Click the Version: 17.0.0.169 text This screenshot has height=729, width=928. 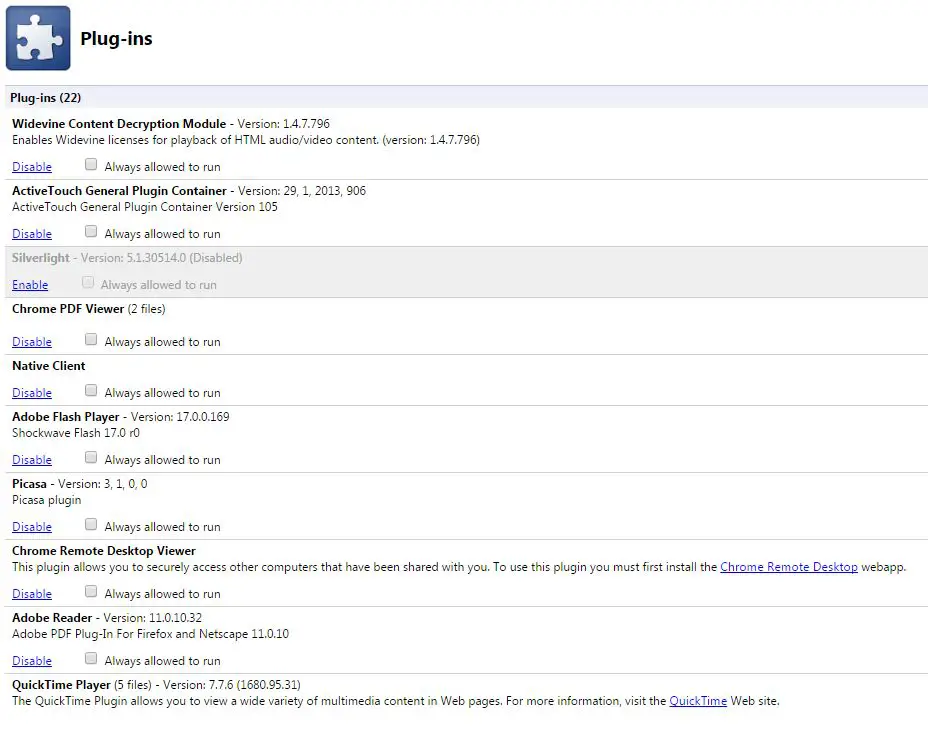[180, 417]
